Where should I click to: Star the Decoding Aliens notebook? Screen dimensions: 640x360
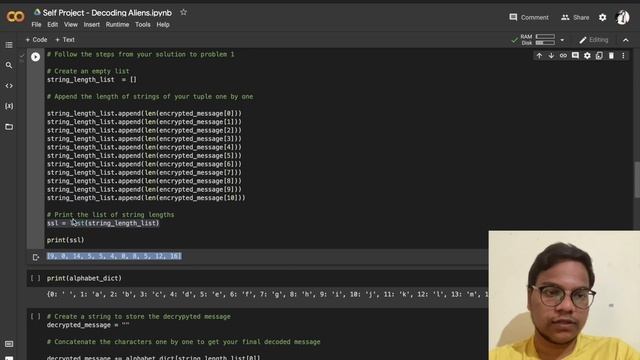[x=183, y=12]
